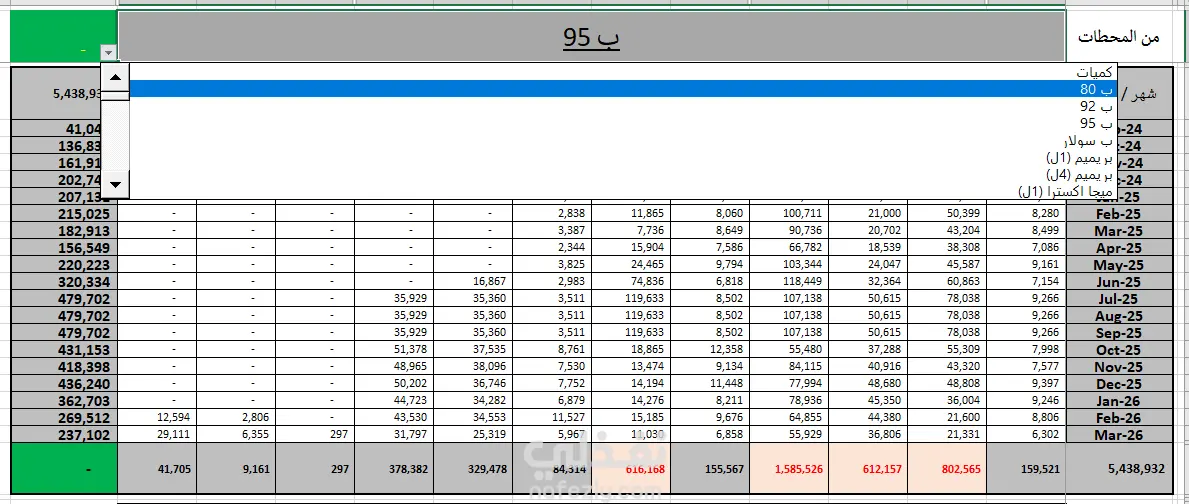Click the 2,806 cell in Feb-26 row
The height and width of the screenshot is (504, 1189).
point(237,418)
